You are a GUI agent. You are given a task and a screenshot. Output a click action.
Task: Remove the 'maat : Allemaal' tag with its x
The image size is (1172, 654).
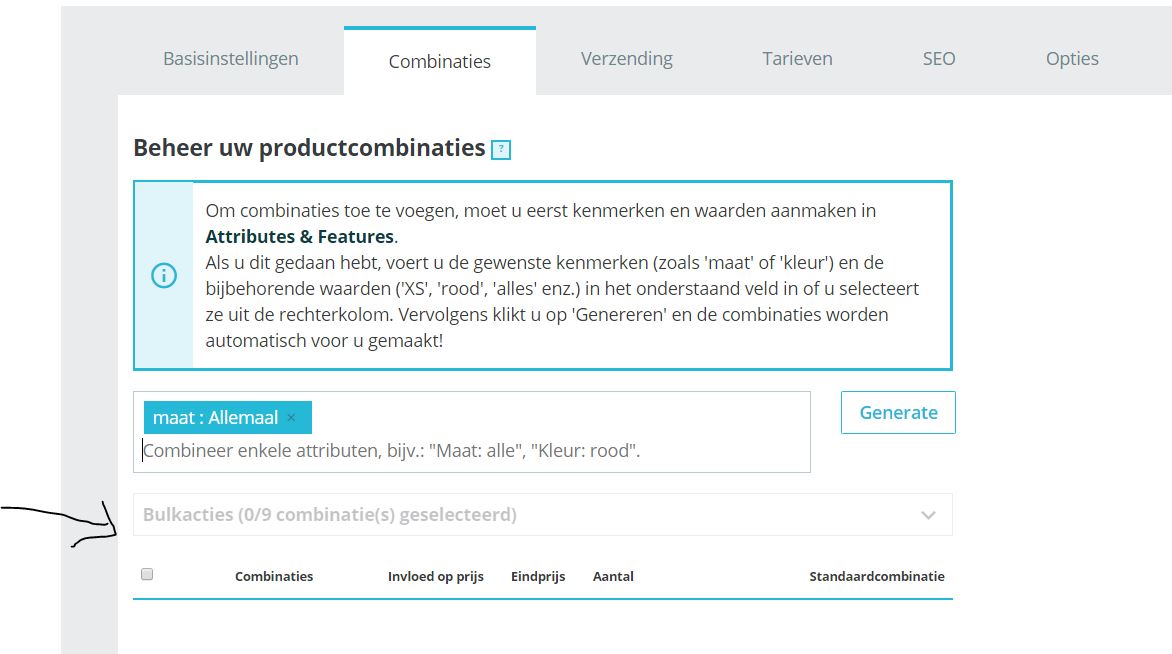(x=291, y=418)
